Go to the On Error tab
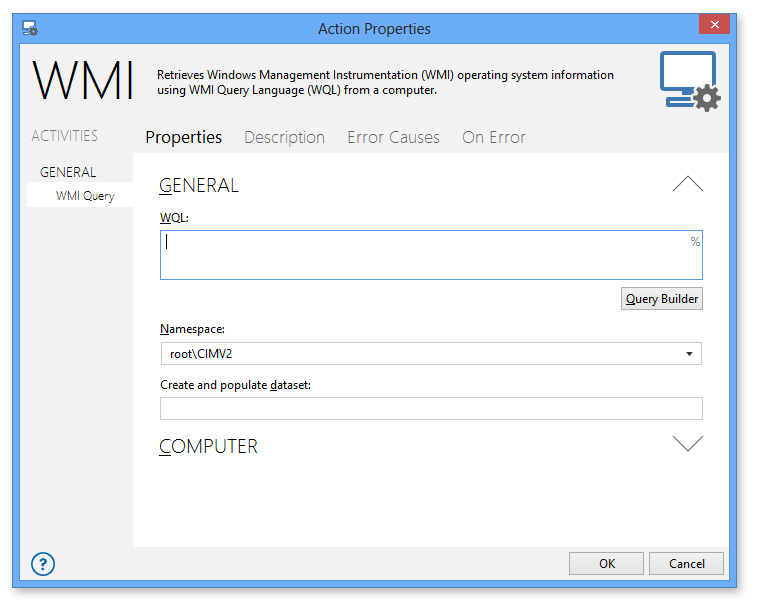 [x=493, y=137]
